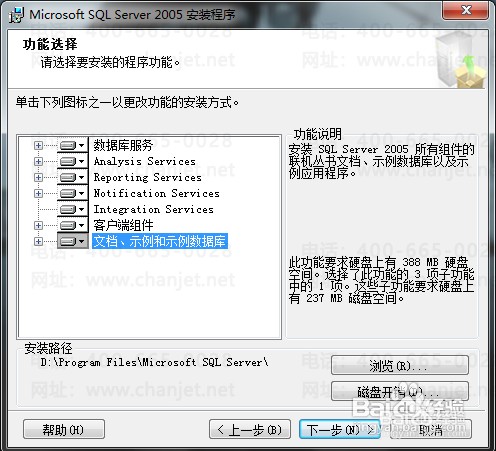Expand the 客户端组件 tree node
Viewport: 496px width, 451px height.
pos(38,225)
